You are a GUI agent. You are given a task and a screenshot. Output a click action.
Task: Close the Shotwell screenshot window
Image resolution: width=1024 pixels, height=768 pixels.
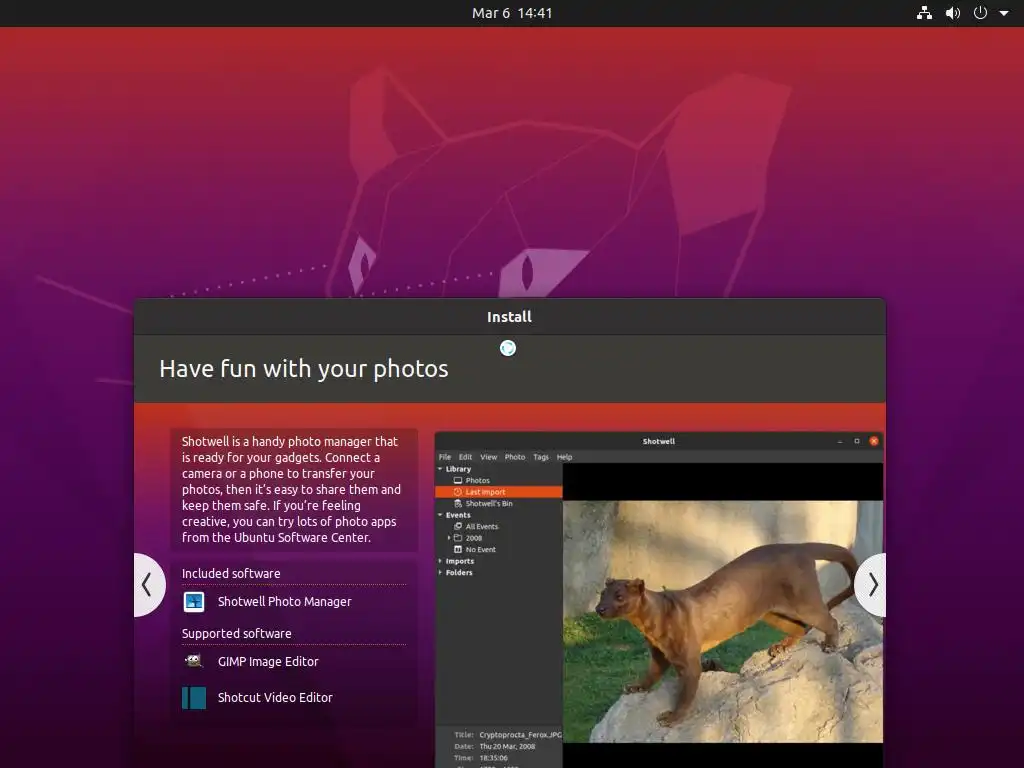(x=874, y=441)
